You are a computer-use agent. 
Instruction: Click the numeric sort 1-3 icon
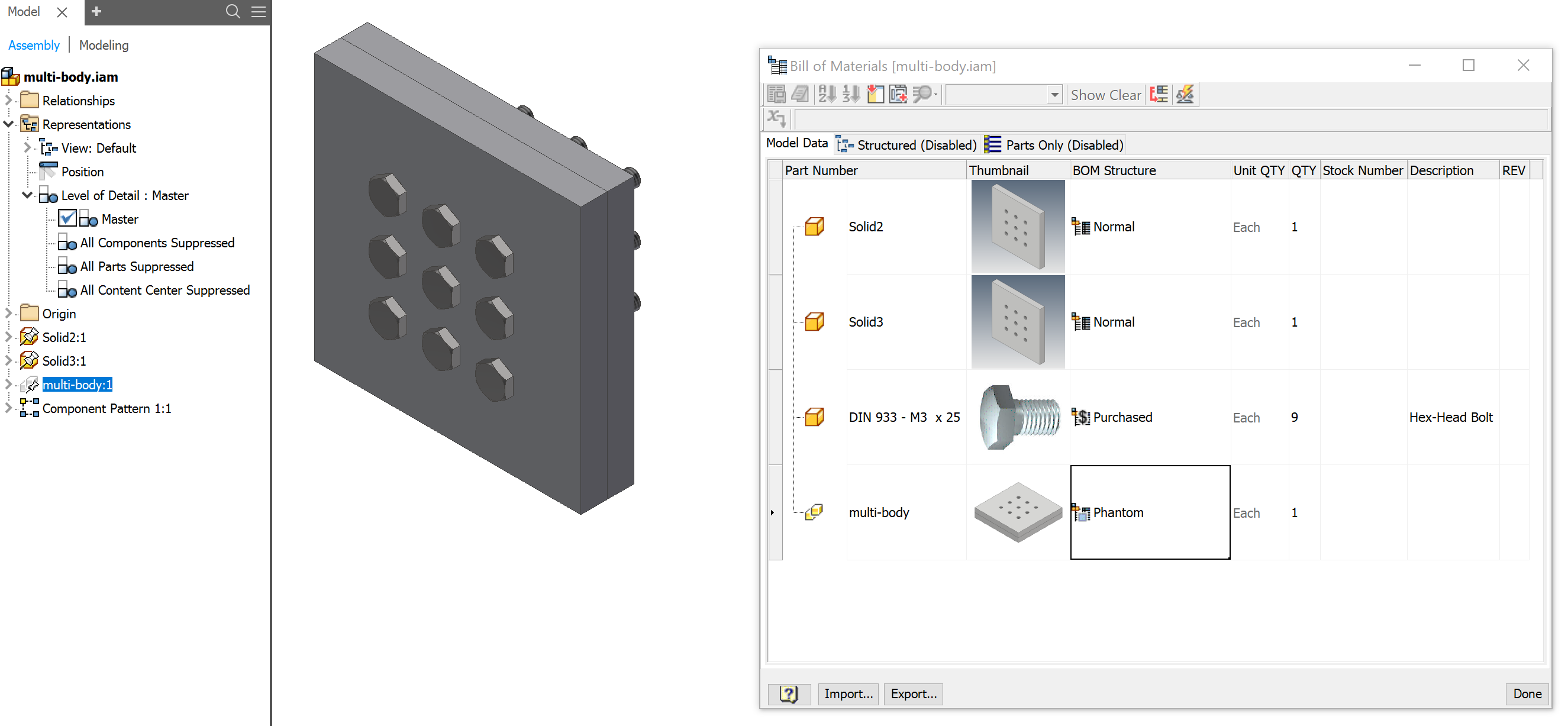pyautogui.click(x=851, y=94)
